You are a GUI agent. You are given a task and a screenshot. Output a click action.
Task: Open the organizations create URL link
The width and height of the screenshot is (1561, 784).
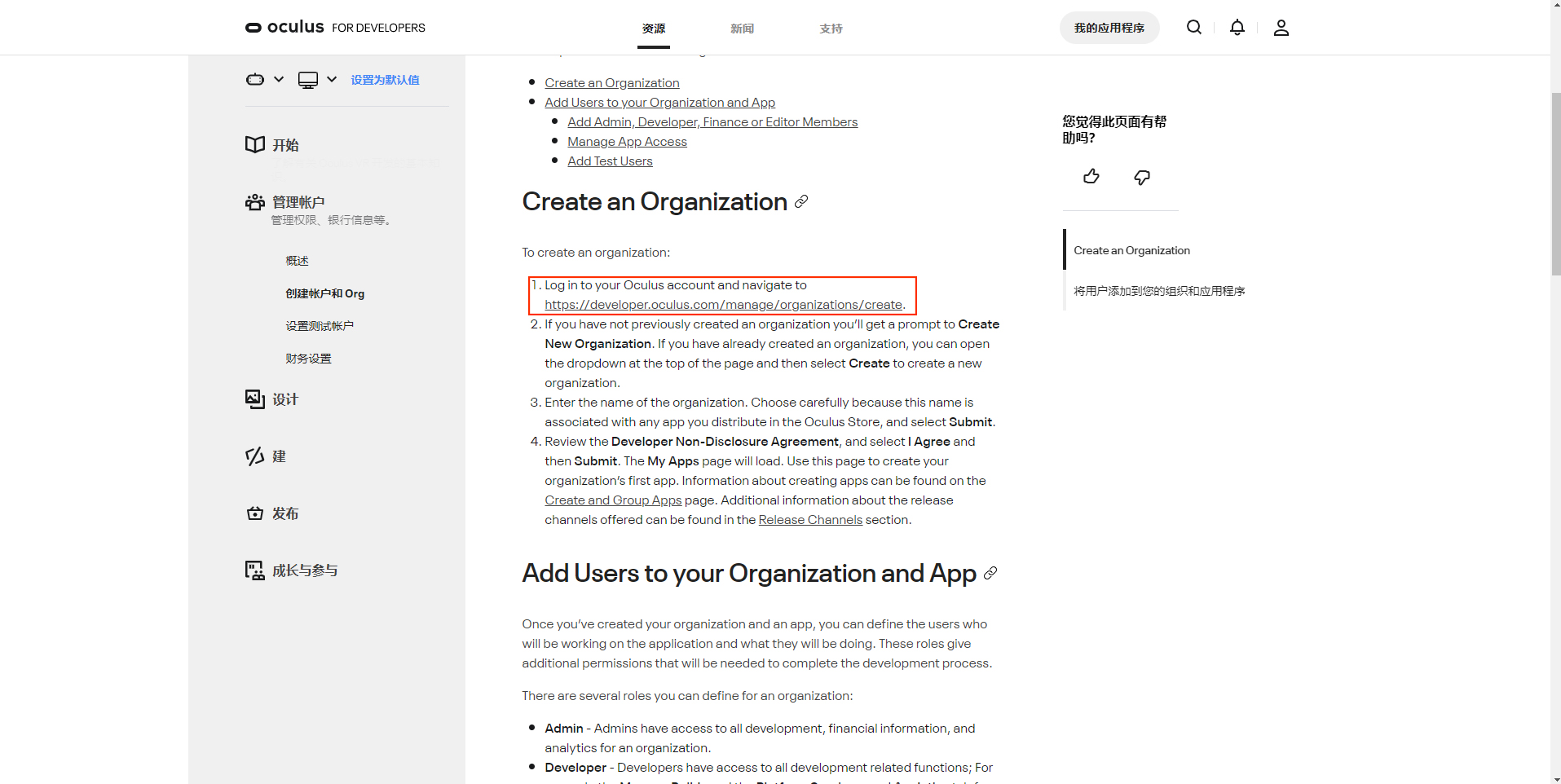(x=723, y=305)
